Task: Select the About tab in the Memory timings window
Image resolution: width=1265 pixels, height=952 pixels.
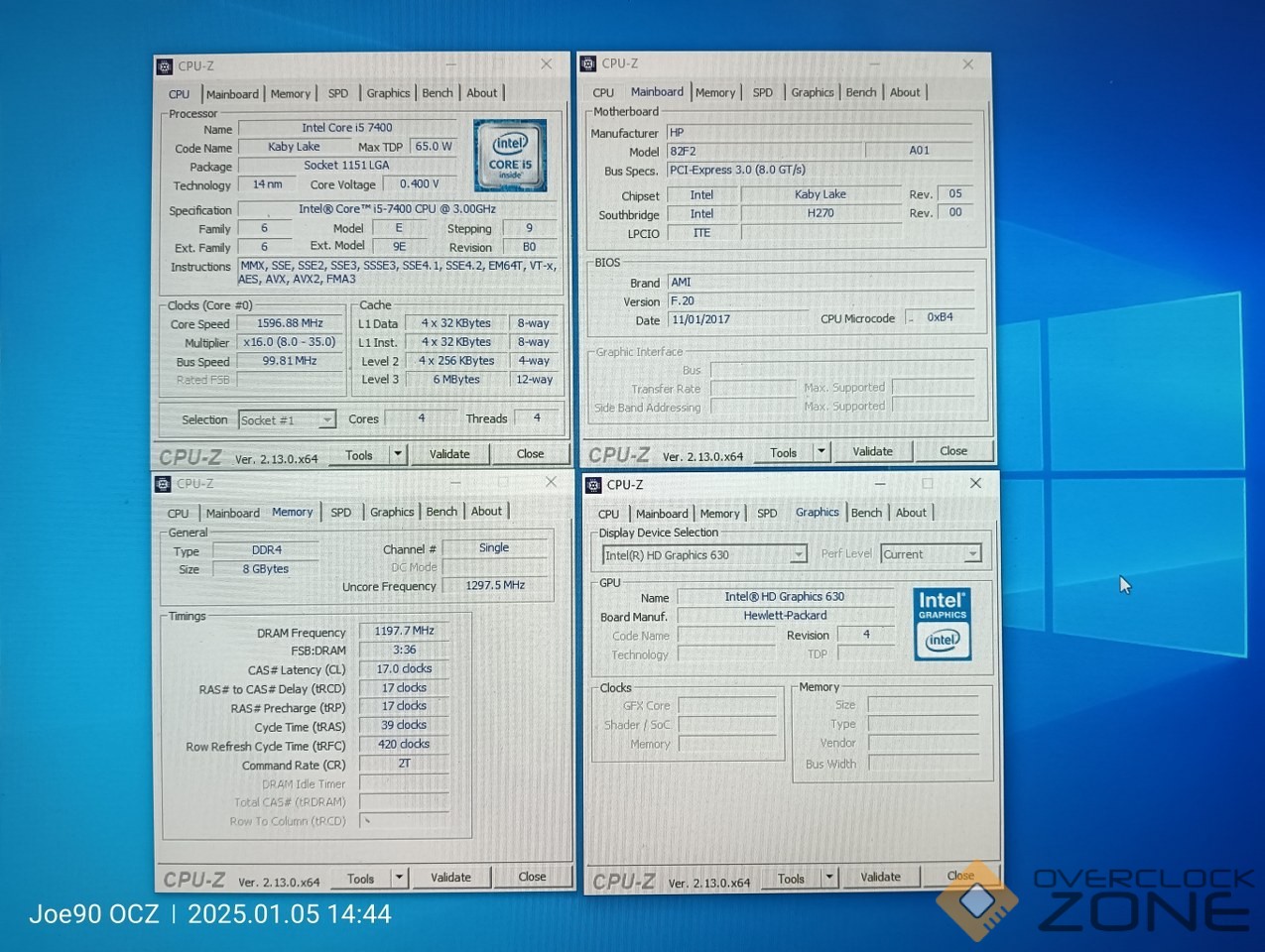Action: pyautogui.click(x=486, y=512)
